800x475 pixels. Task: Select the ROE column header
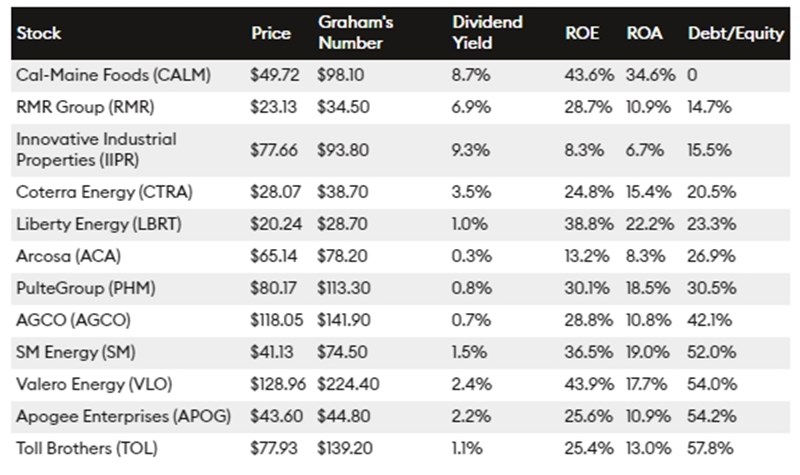(x=582, y=33)
